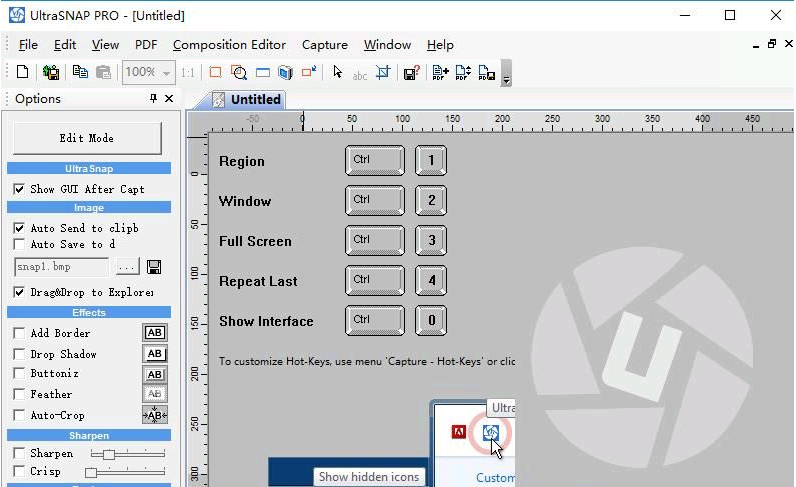Click the PDF page order icon
The image size is (796, 487).
tap(463, 72)
